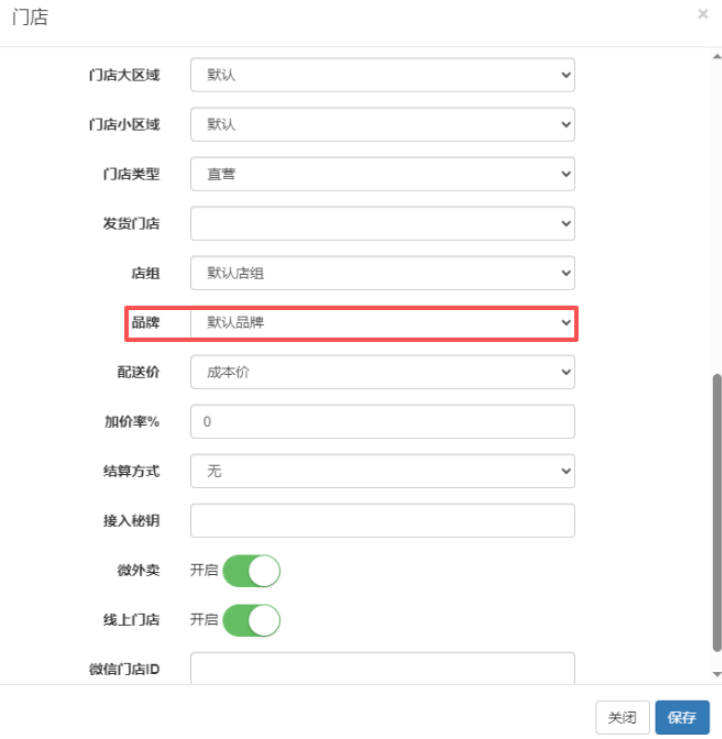Toggle the 微外卖 switch off
This screenshot has width=722, height=739.
pos(251,571)
